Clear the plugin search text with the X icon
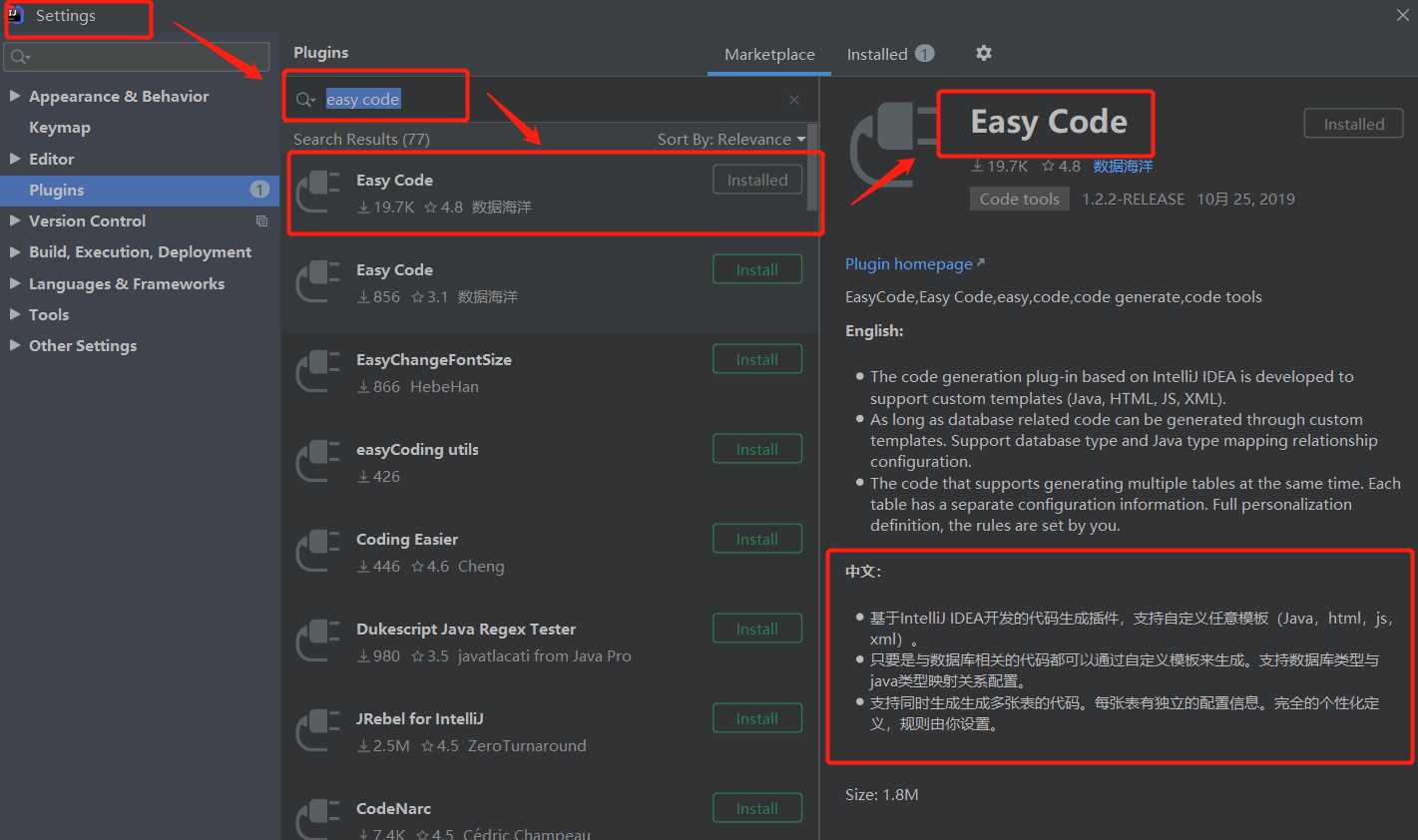The width and height of the screenshot is (1418, 840). [x=794, y=100]
